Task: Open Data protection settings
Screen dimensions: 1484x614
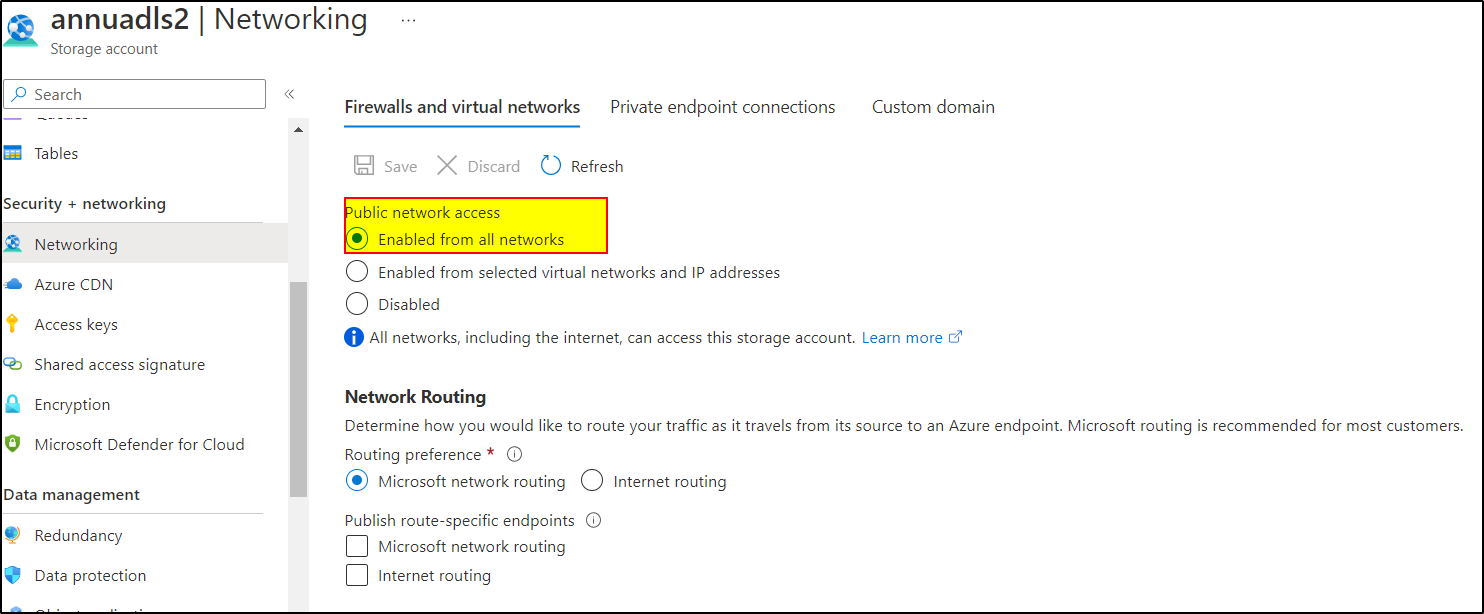Action: [x=89, y=574]
